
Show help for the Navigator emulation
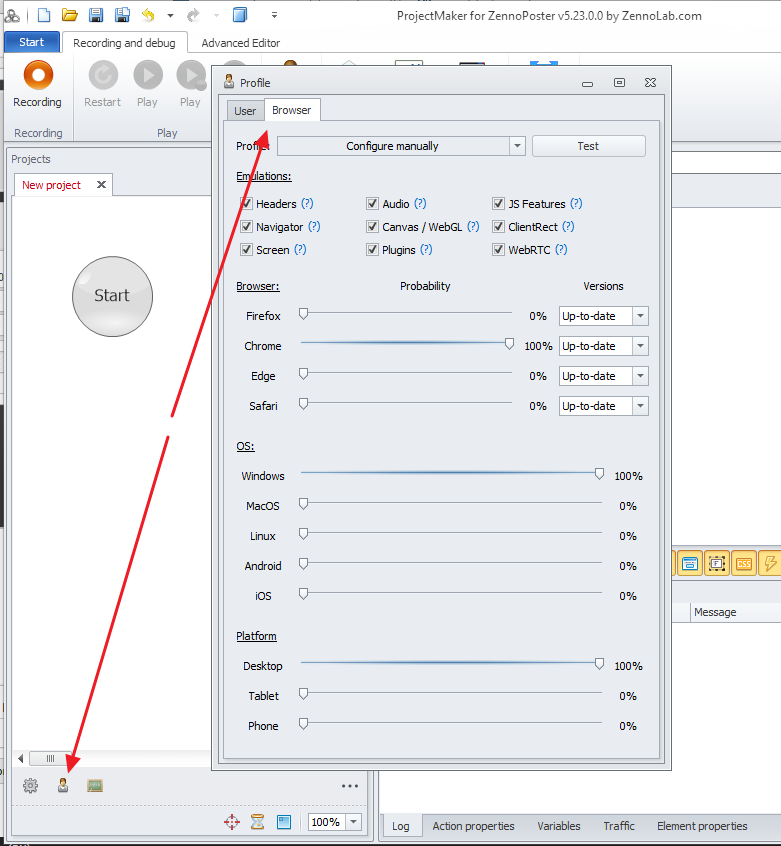[x=314, y=227]
